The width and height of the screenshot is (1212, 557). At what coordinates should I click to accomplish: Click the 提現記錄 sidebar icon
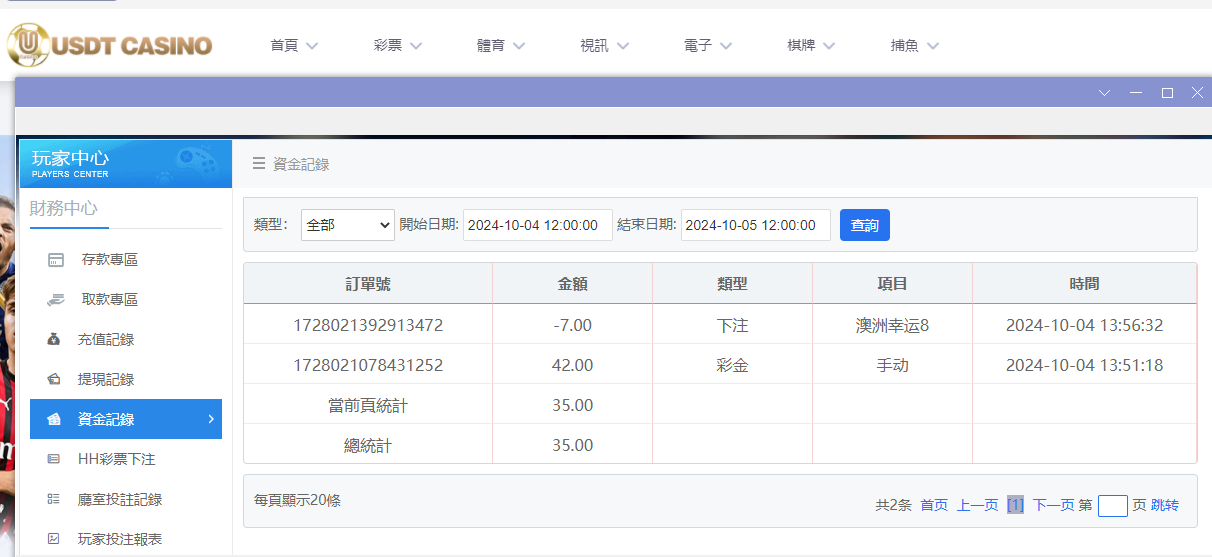pos(54,380)
